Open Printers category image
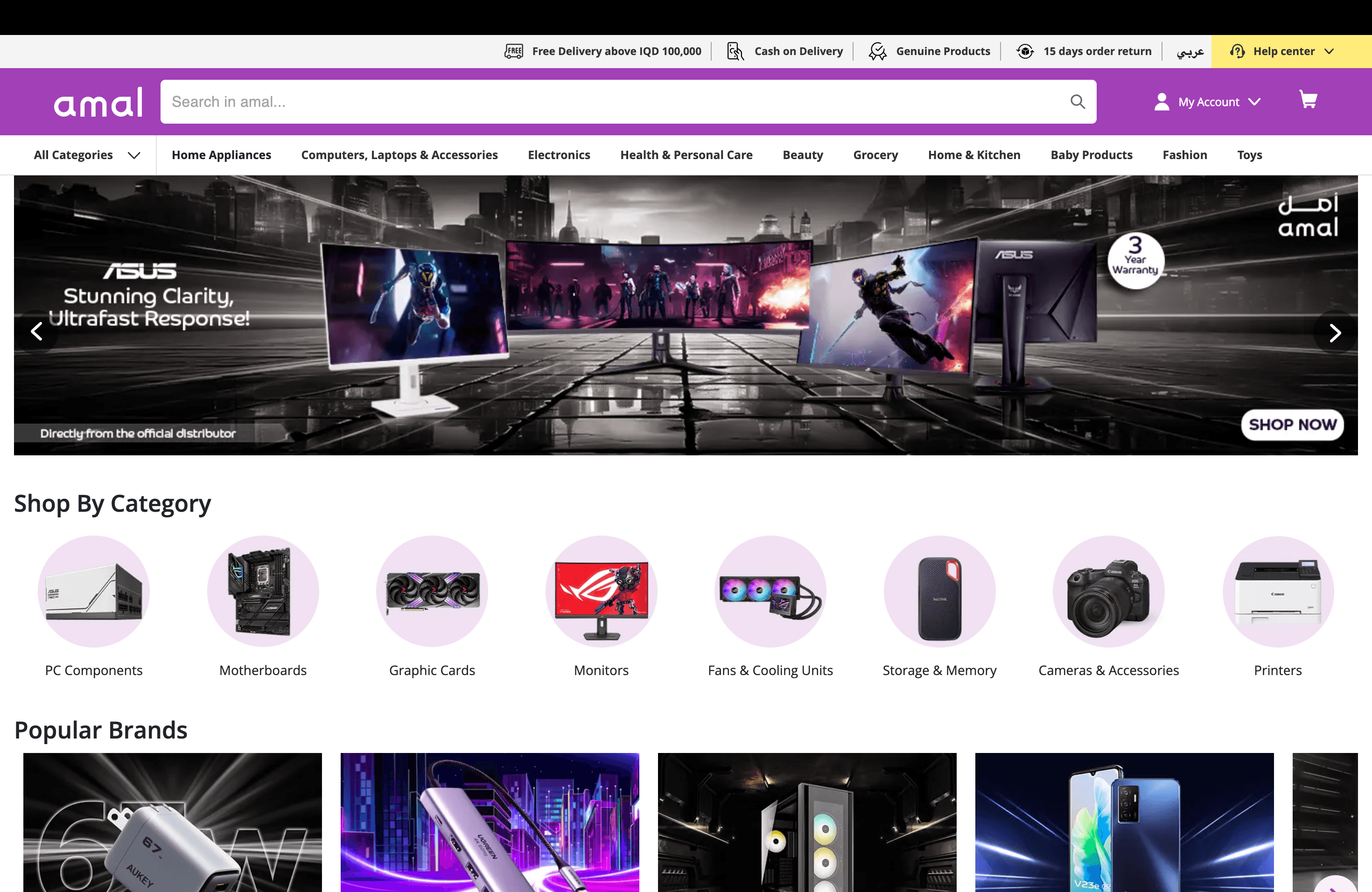The width and height of the screenshot is (1372, 892). [1278, 591]
